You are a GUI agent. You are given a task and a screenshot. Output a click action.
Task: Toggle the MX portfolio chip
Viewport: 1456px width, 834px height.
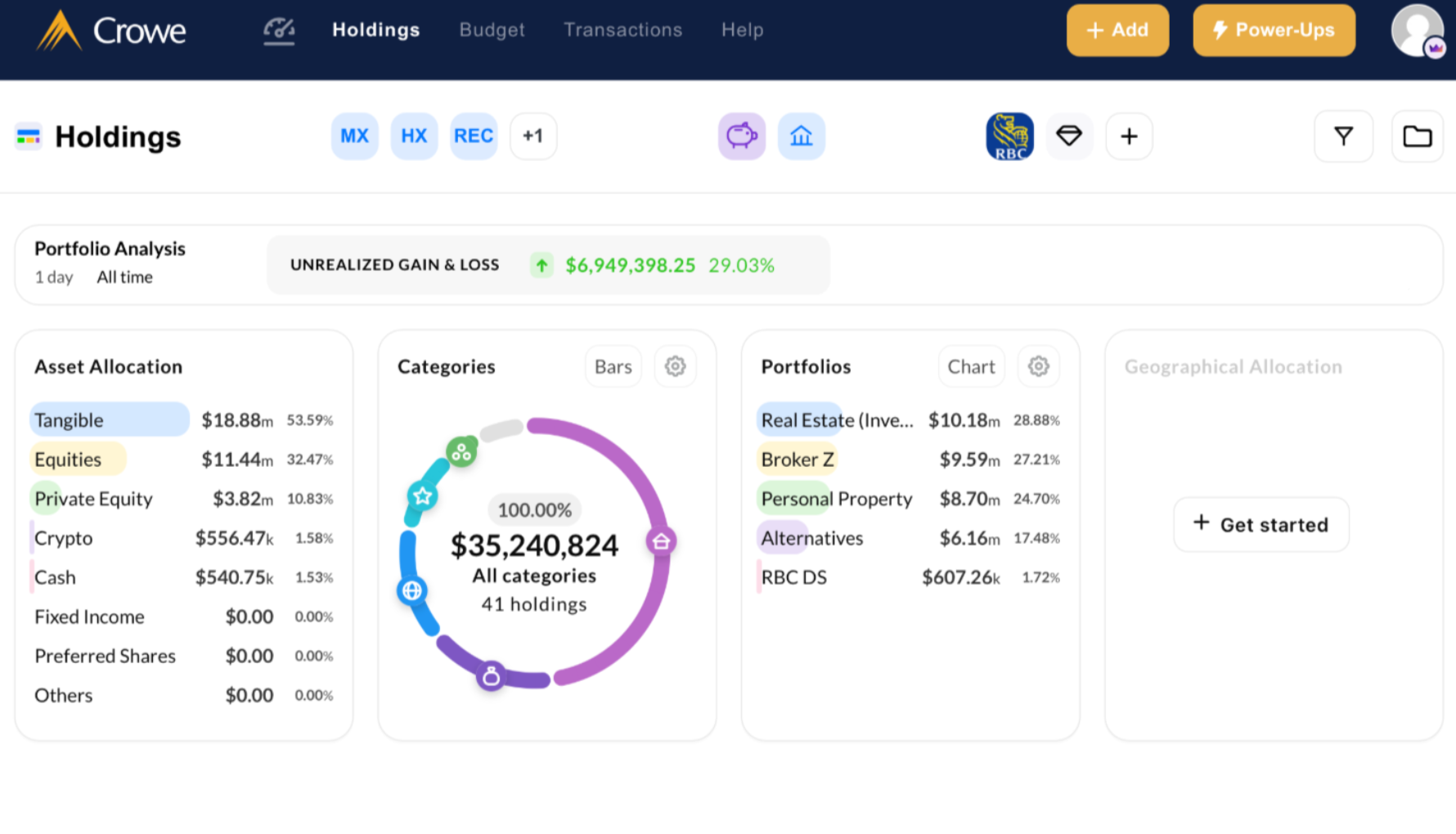(354, 136)
